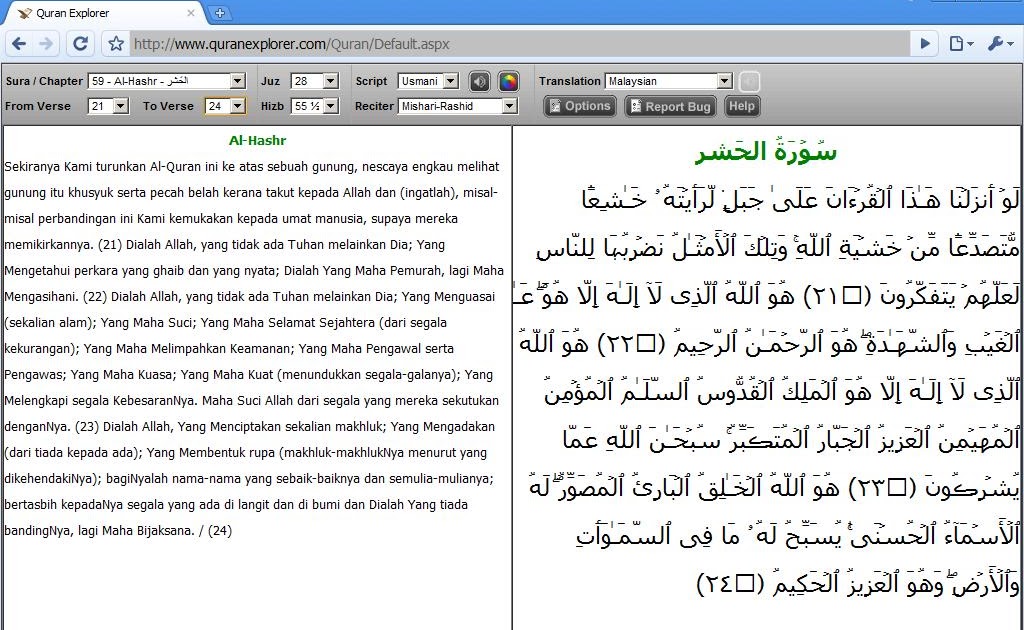The image size is (1024, 630).
Task: Click the Al-Hashr translation heading
Action: point(257,140)
